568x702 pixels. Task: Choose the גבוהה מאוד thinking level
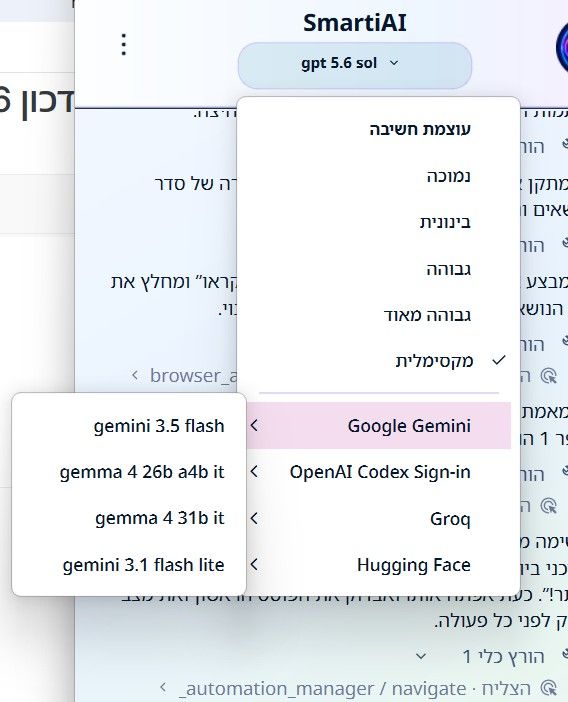[x=379, y=315]
